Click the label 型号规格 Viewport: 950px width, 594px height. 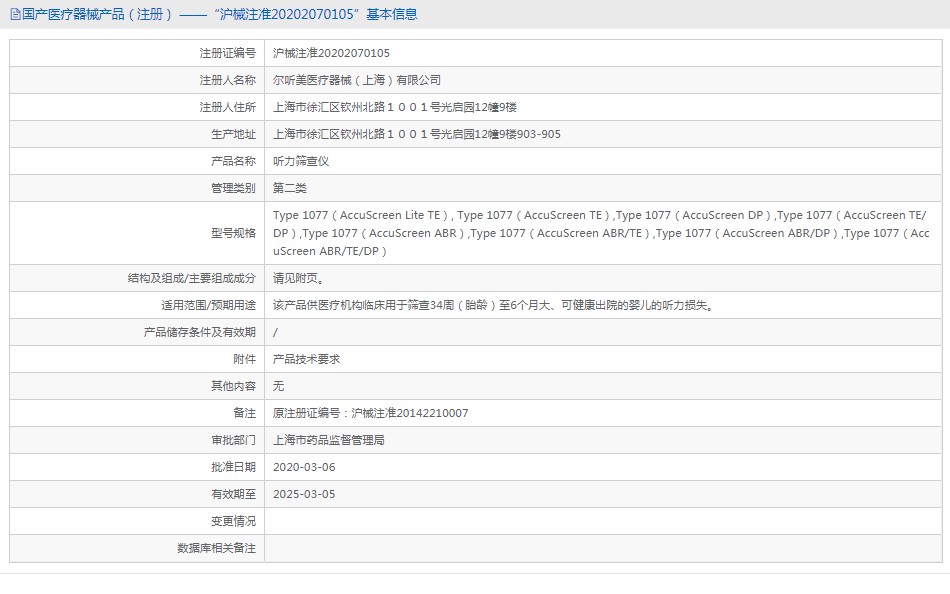(233, 233)
